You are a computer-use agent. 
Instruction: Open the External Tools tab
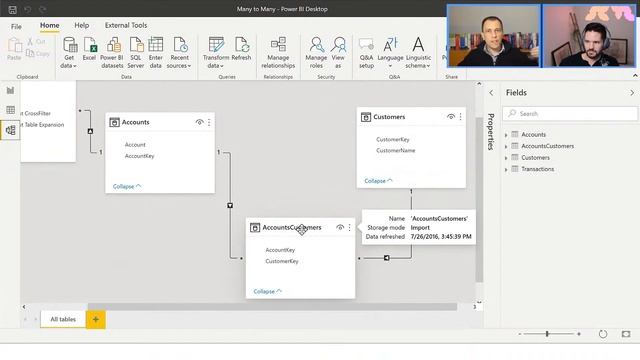(x=126, y=25)
